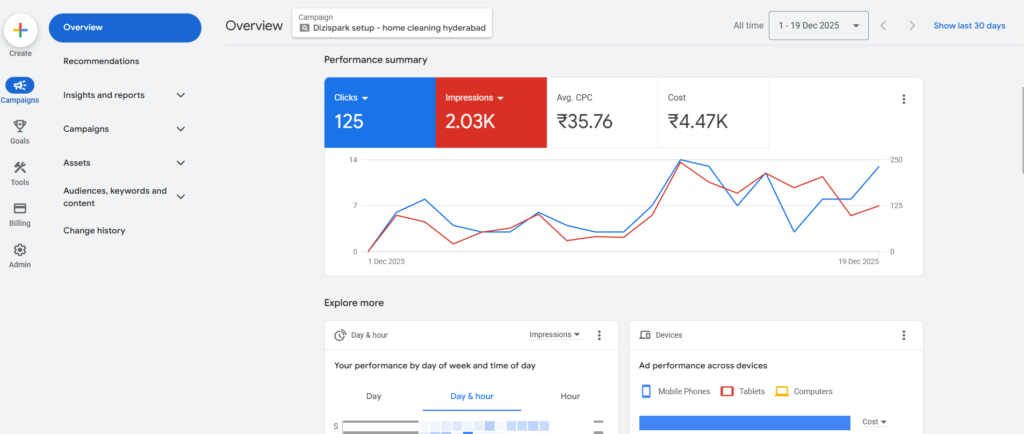The image size is (1024, 434).
Task: Expand Audiences, keywords and content
Action: 181,196
